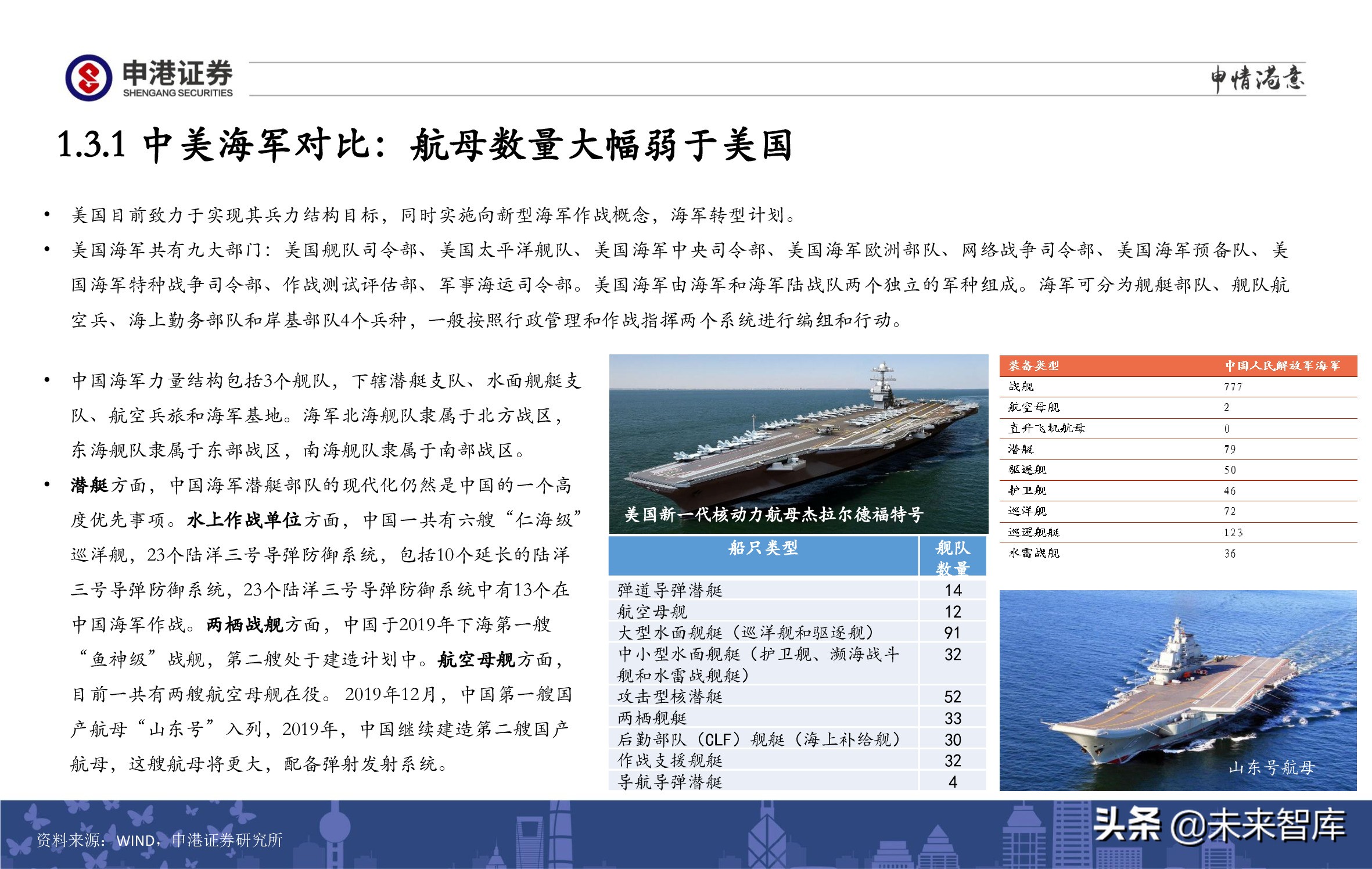Click the 水雷战舰 row label

coord(1034,553)
